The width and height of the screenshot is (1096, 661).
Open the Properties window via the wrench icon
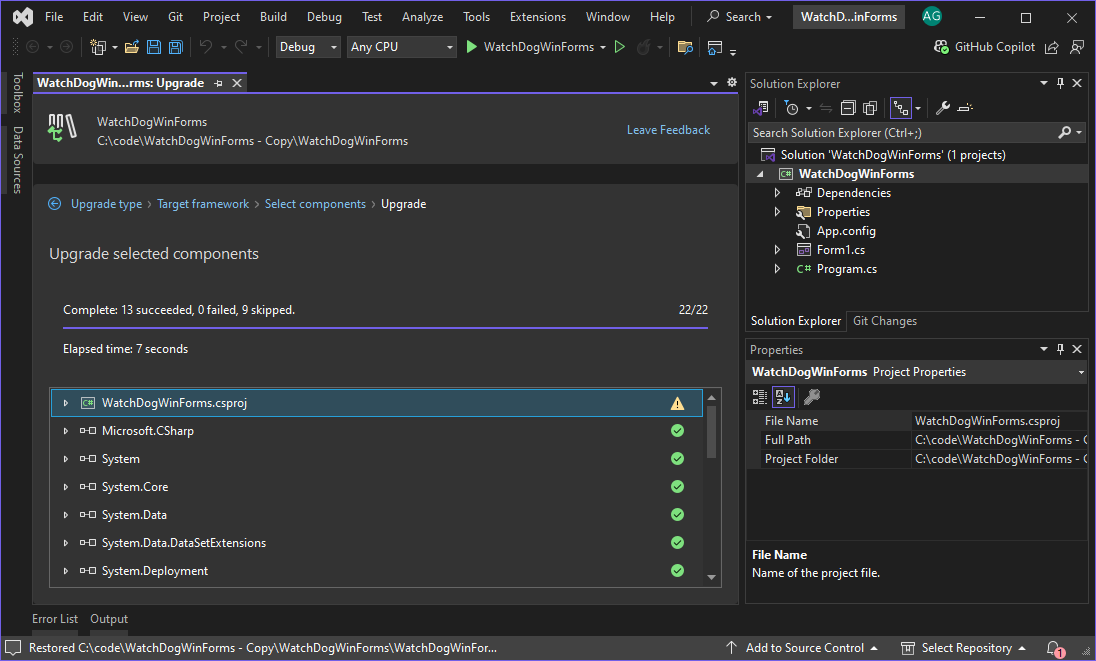point(941,107)
